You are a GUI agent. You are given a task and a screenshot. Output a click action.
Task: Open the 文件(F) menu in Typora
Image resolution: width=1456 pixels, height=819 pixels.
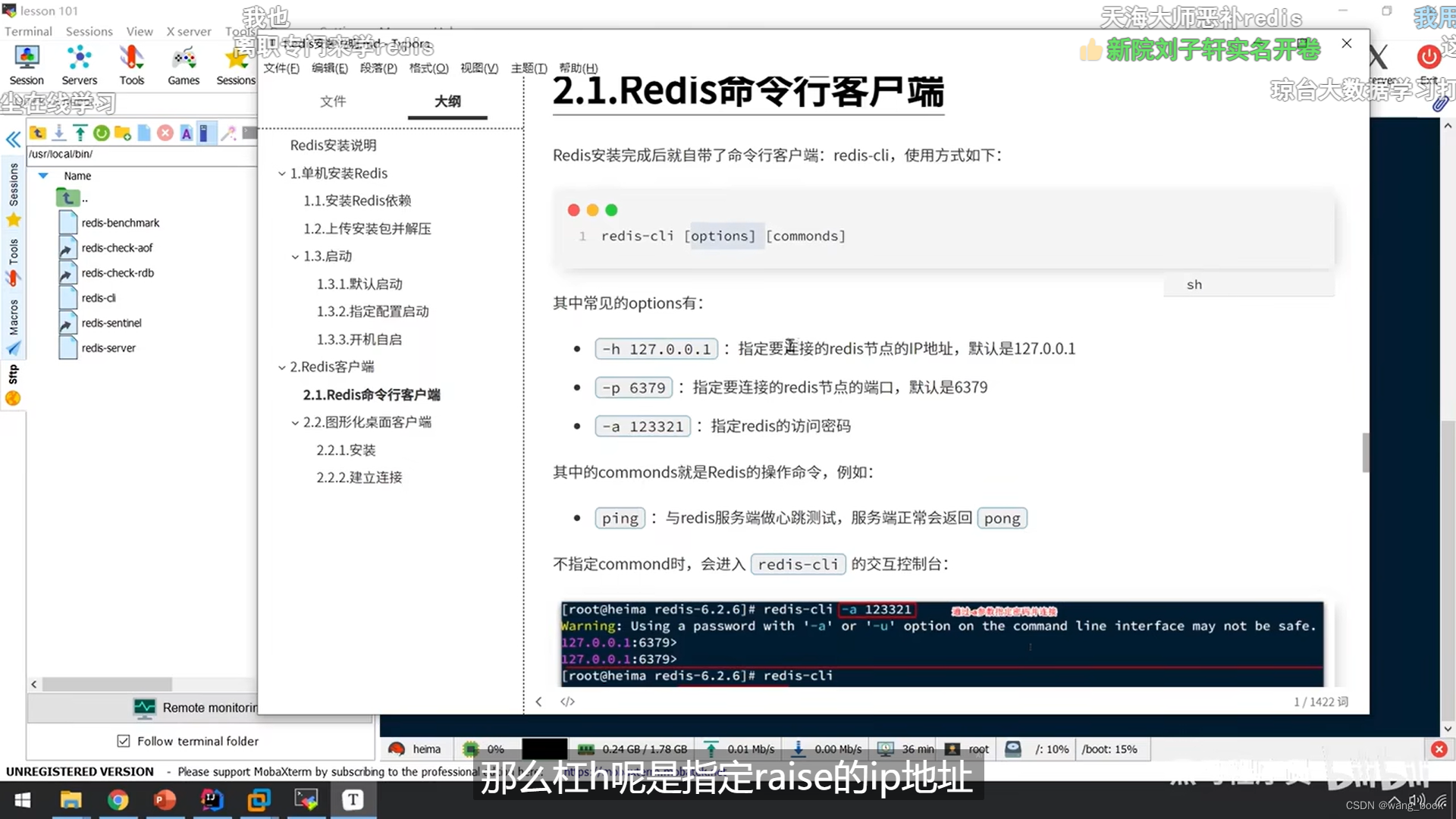(281, 68)
